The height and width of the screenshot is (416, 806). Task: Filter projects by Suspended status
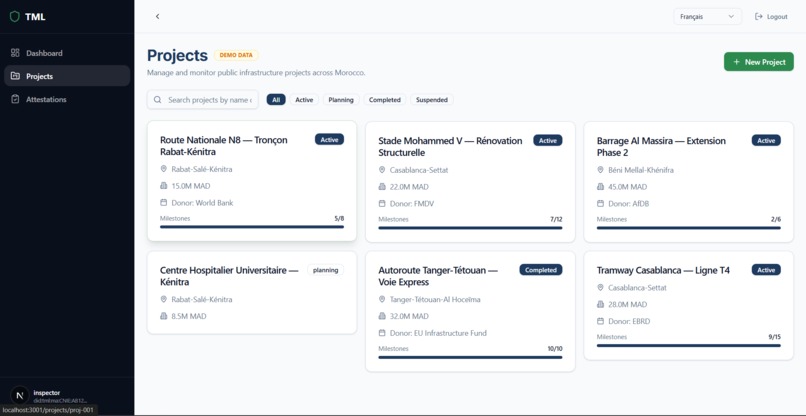pos(432,100)
